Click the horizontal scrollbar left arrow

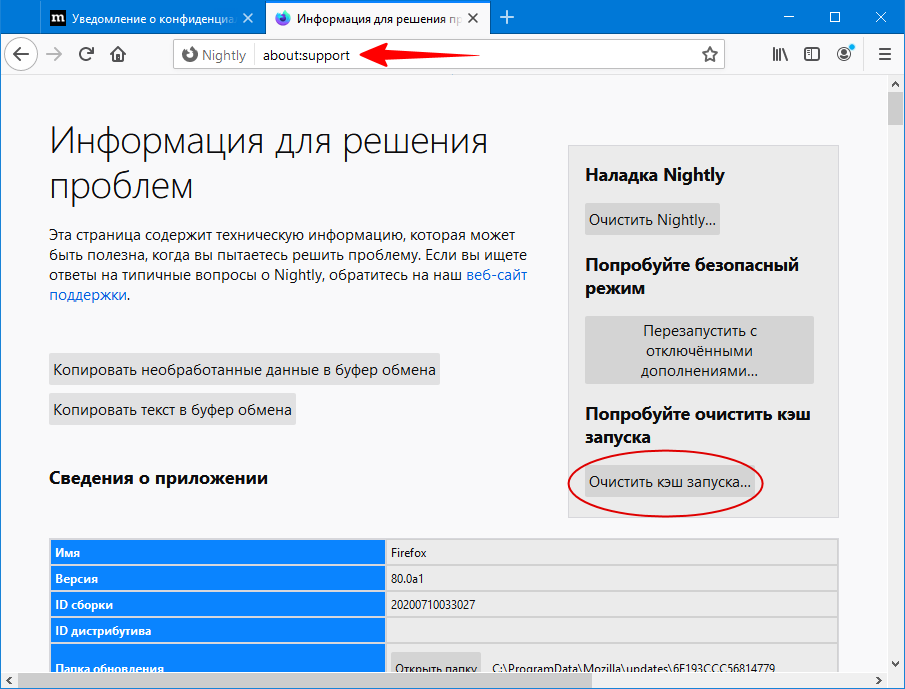point(9,680)
